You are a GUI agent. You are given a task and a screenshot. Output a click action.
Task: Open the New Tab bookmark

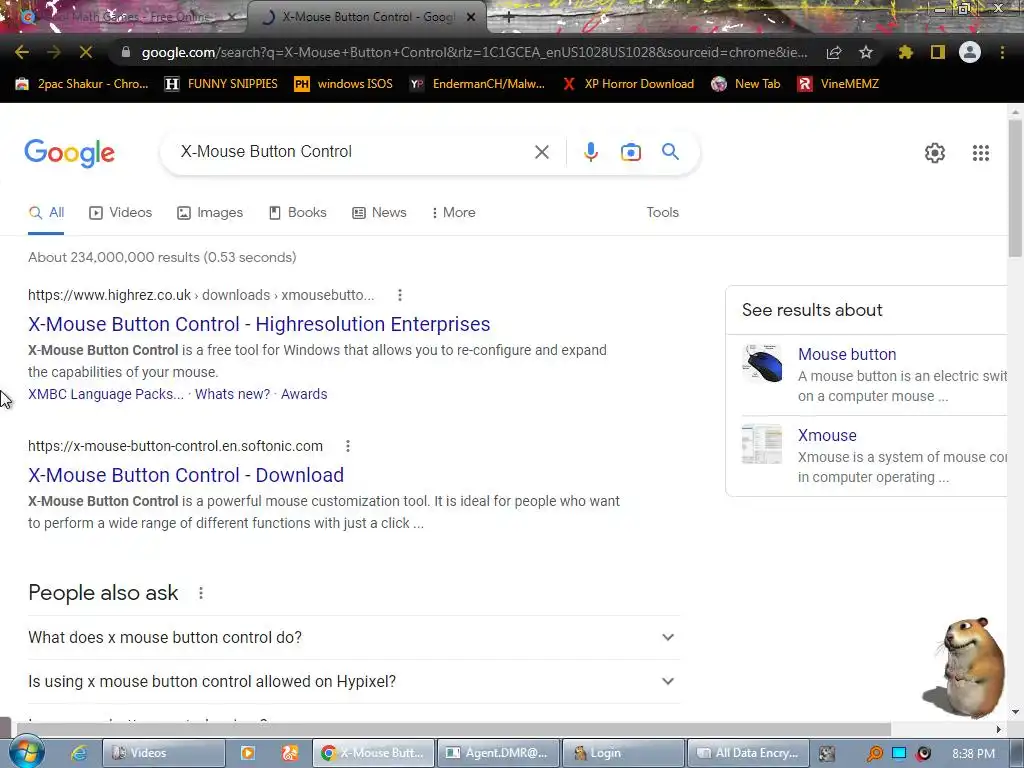tap(746, 84)
